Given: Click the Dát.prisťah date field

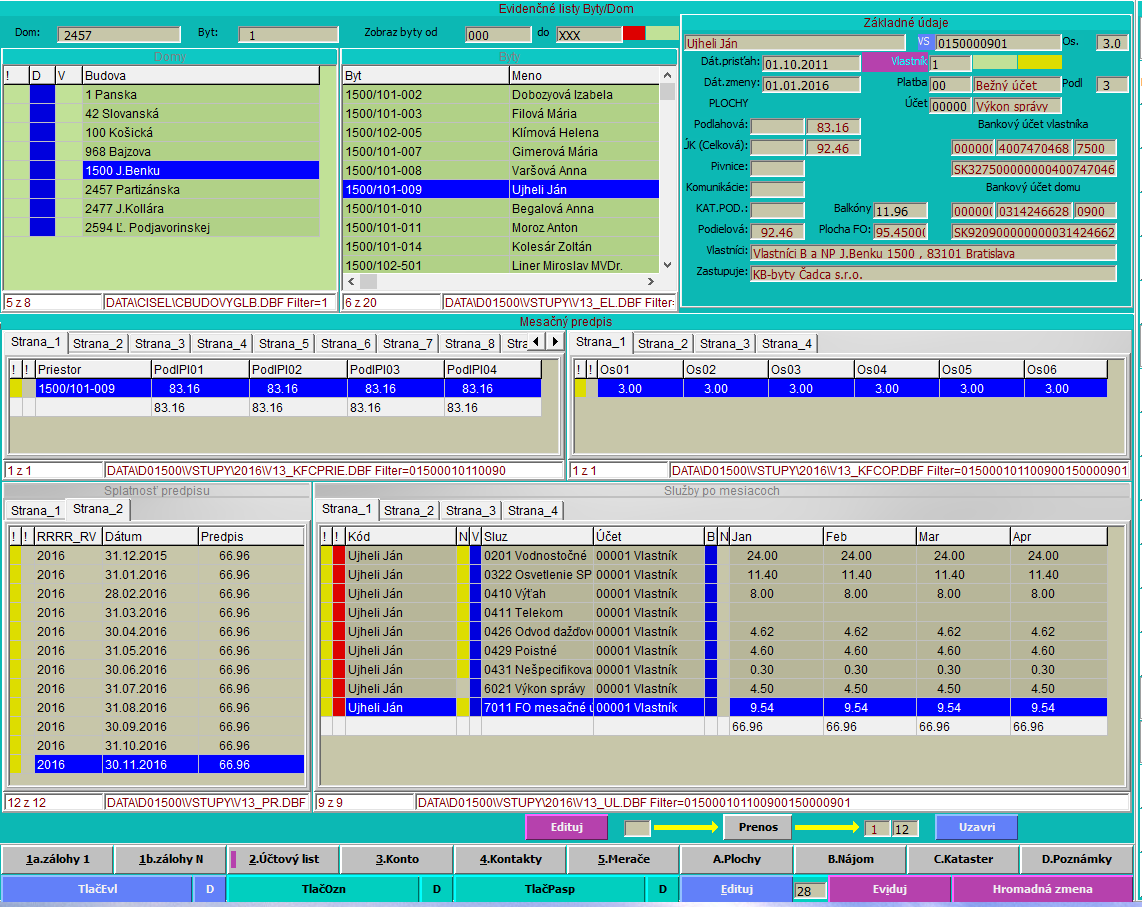Looking at the screenshot, I should tap(811, 64).
